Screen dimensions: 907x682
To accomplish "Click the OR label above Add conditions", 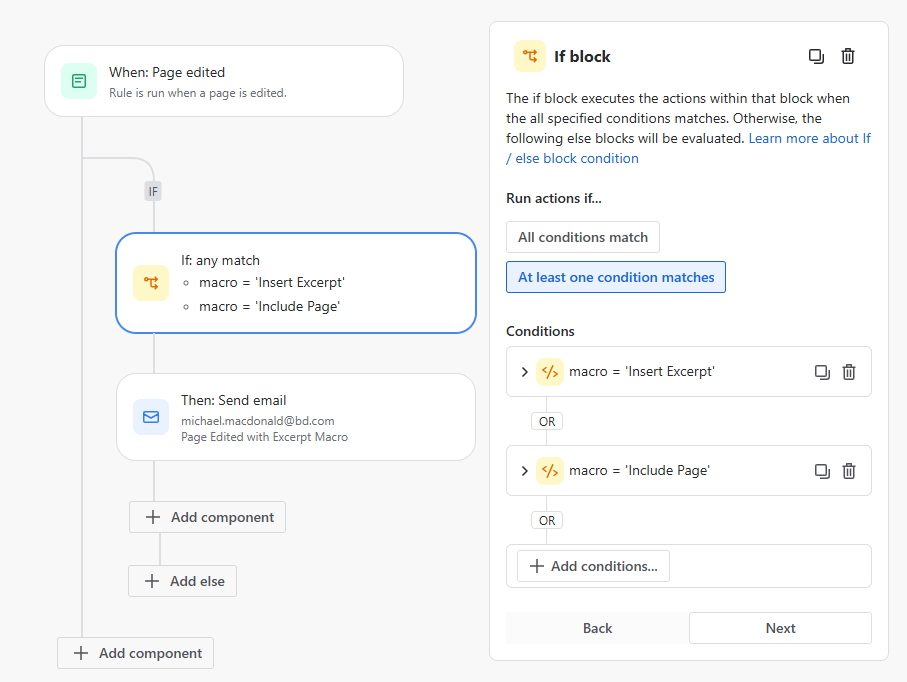I will 547,521.
